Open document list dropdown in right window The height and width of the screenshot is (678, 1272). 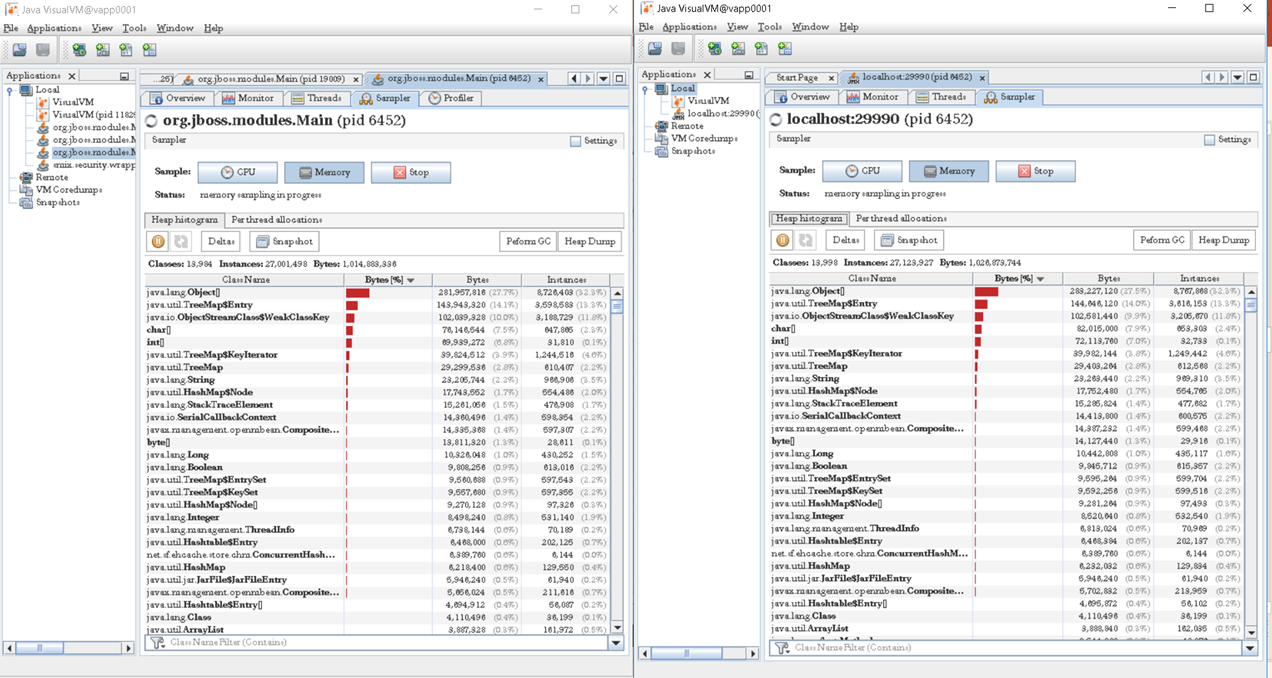click(1237, 77)
